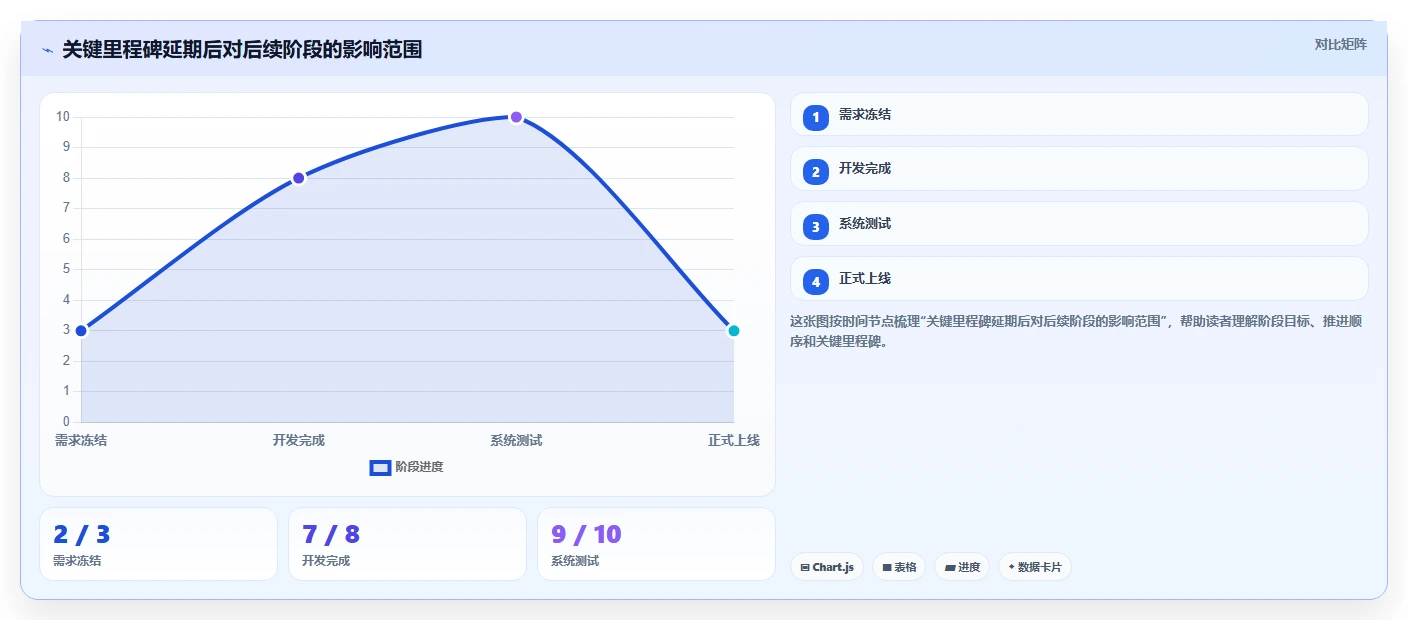Image resolution: width=1408 pixels, height=620 pixels.
Task: Click the x-axis label 需求冻结
Action: (81, 440)
